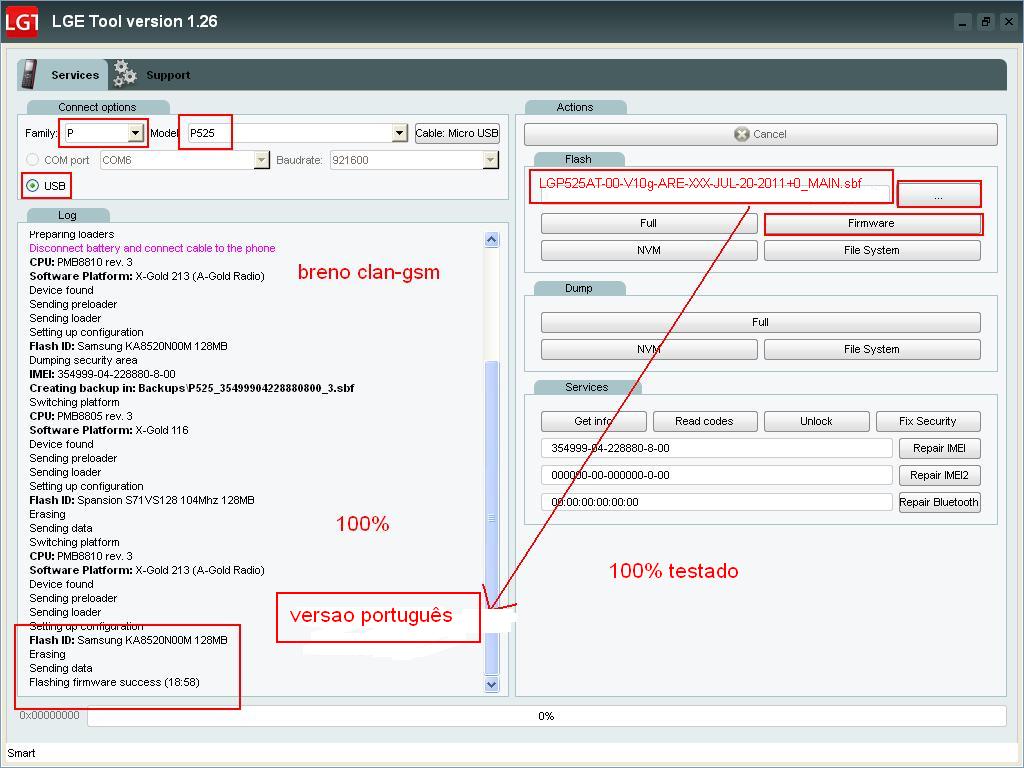The width and height of the screenshot is (1024, 768).
Task: Click log line 'Flashing firmware success (18:58)'
Action: pos(114,682)
